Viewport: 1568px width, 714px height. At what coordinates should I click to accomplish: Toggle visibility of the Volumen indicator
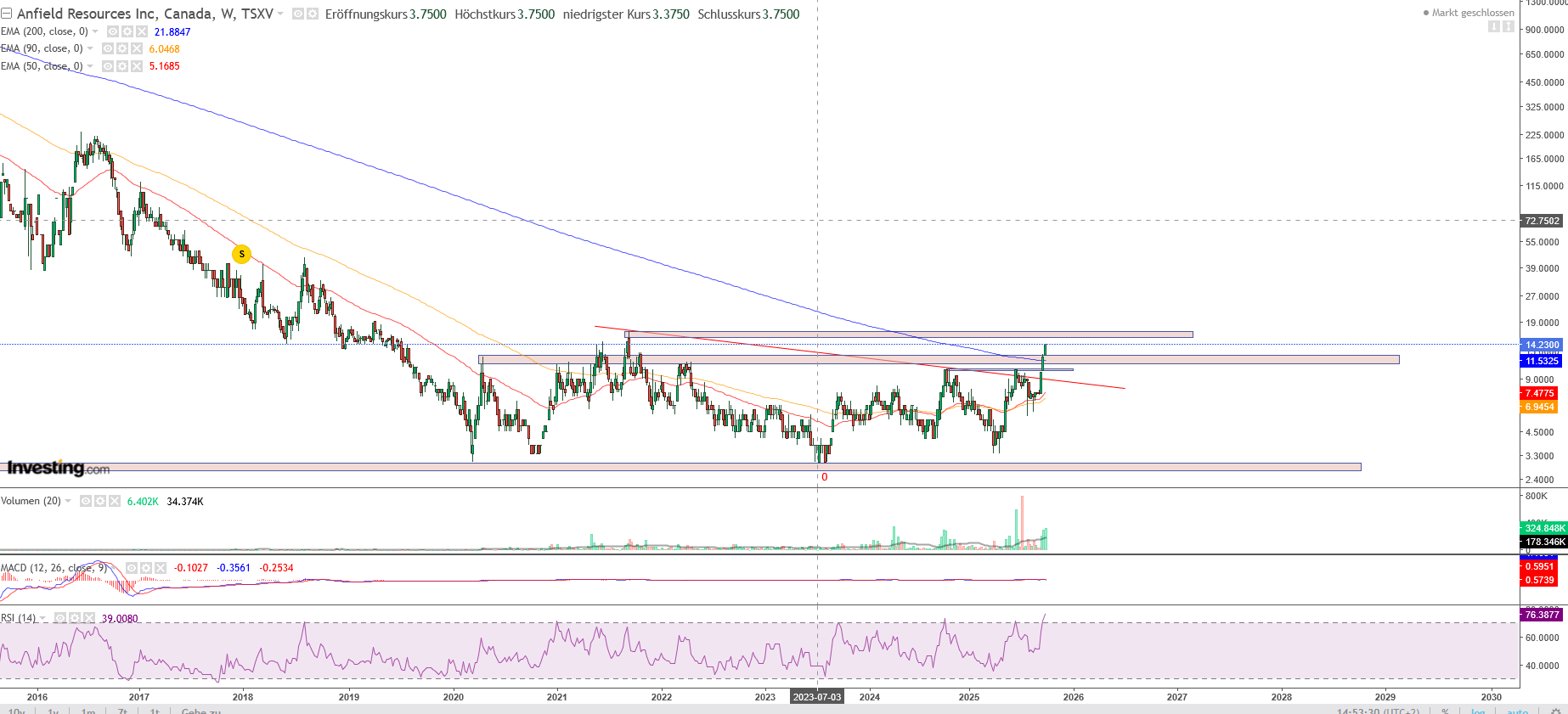click(86, 501)
